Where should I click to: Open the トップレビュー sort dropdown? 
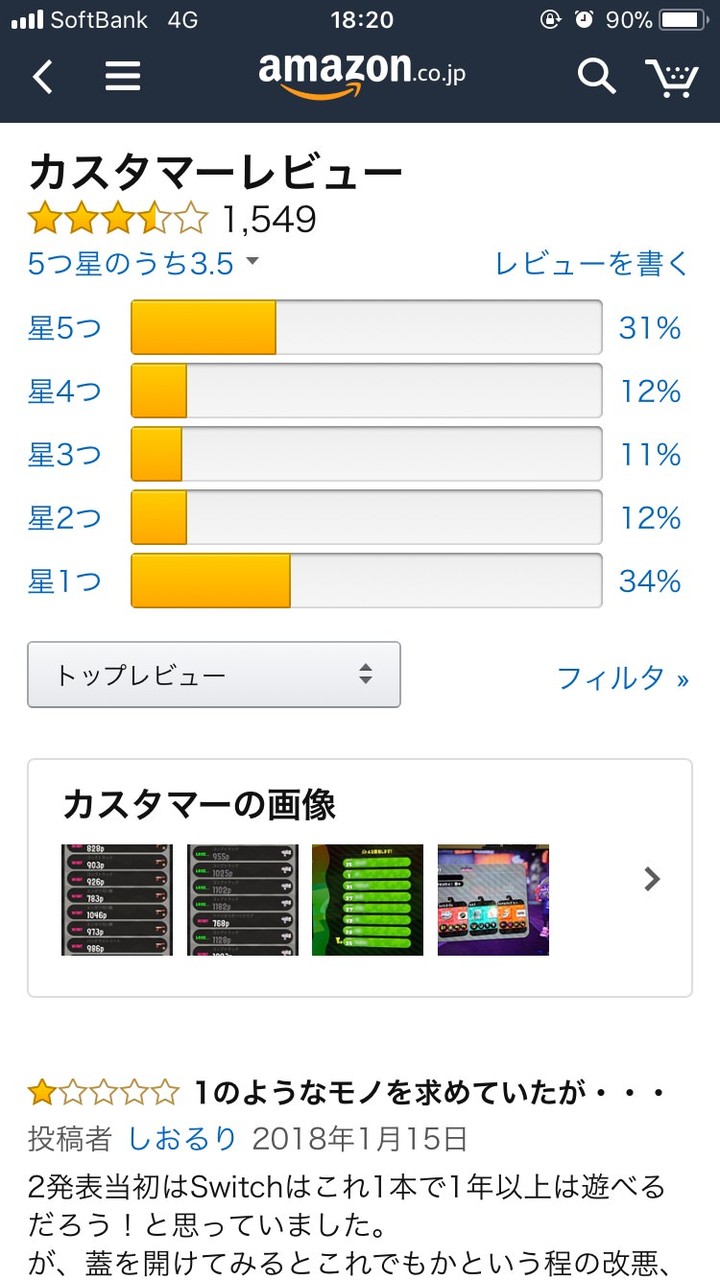click(214, 675)
